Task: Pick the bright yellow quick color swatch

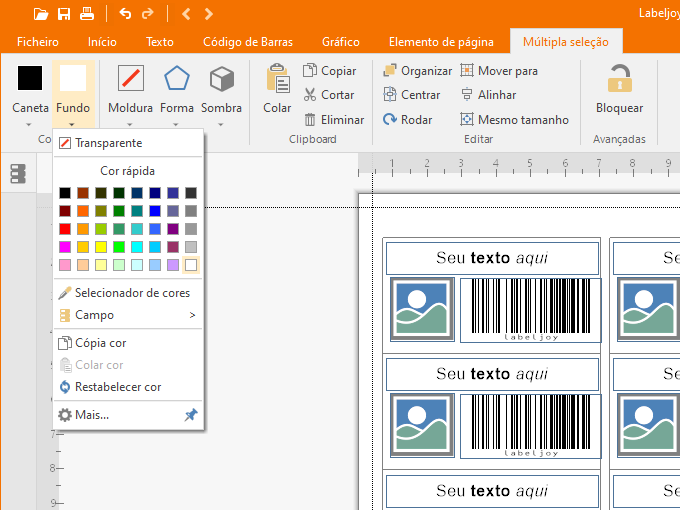Action: 101,247
